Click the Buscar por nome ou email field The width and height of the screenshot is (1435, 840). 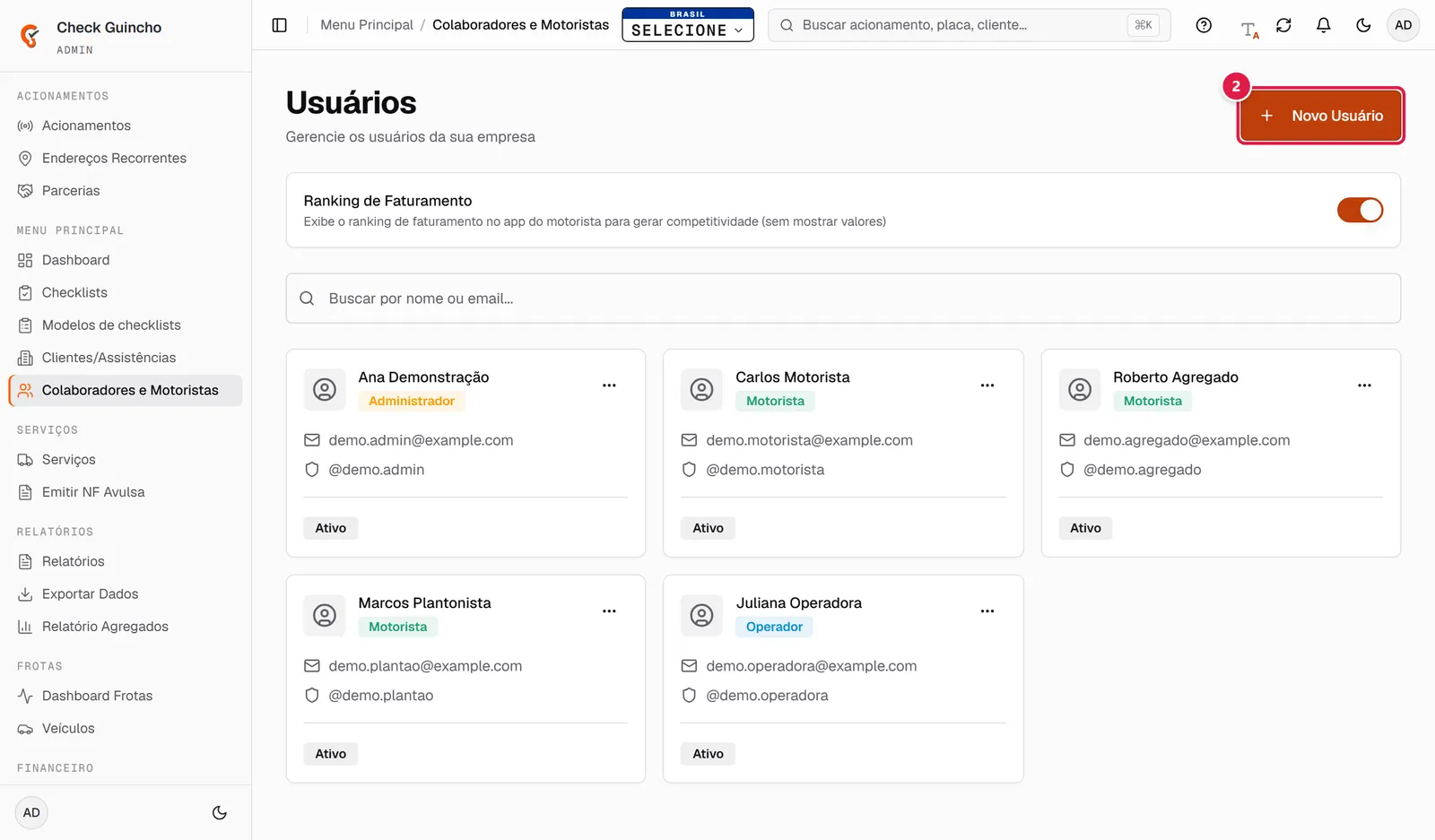pos(843,299)
